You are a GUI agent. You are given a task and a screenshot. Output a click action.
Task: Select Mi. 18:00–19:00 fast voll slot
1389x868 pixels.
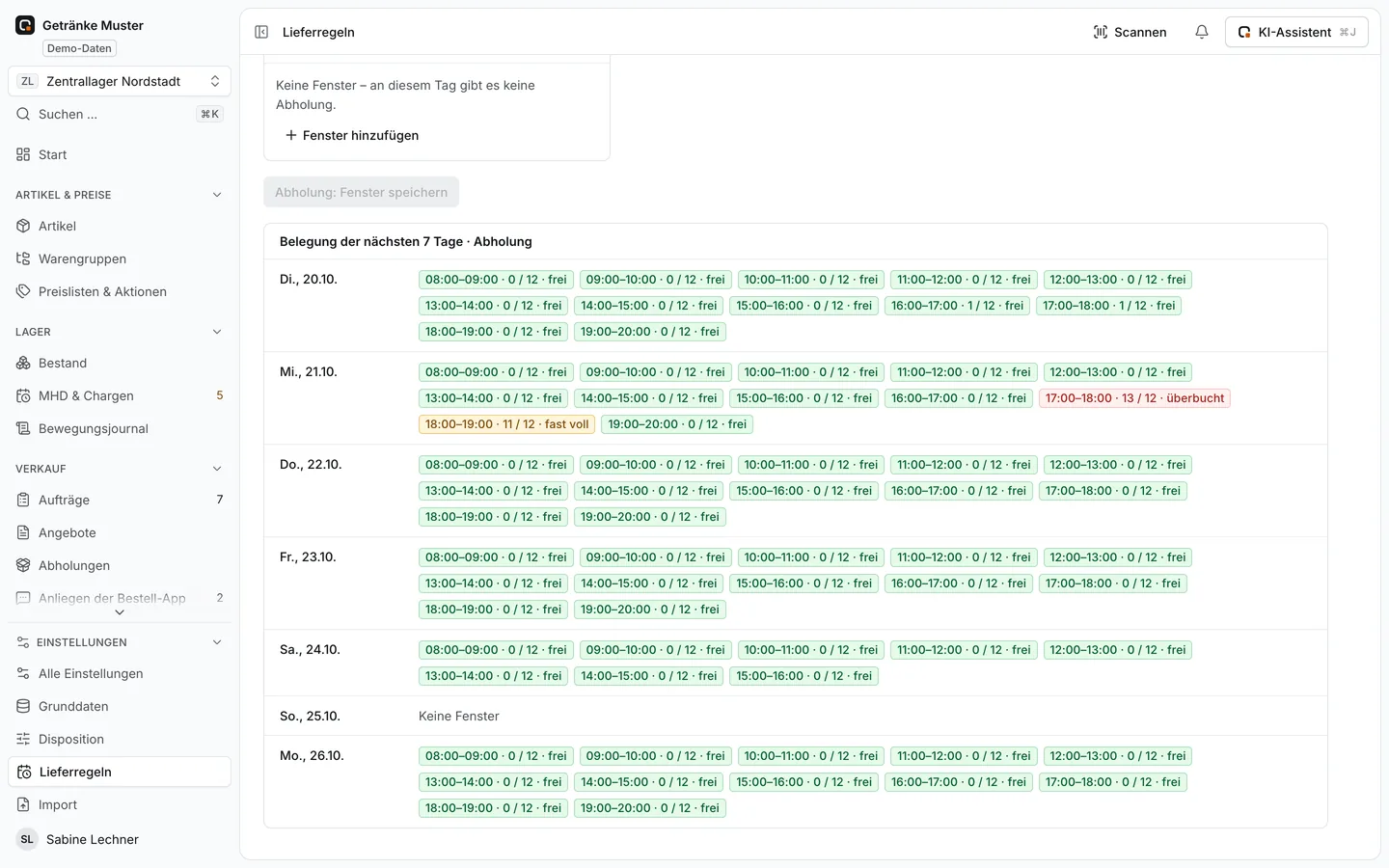[x=507, y=424]
